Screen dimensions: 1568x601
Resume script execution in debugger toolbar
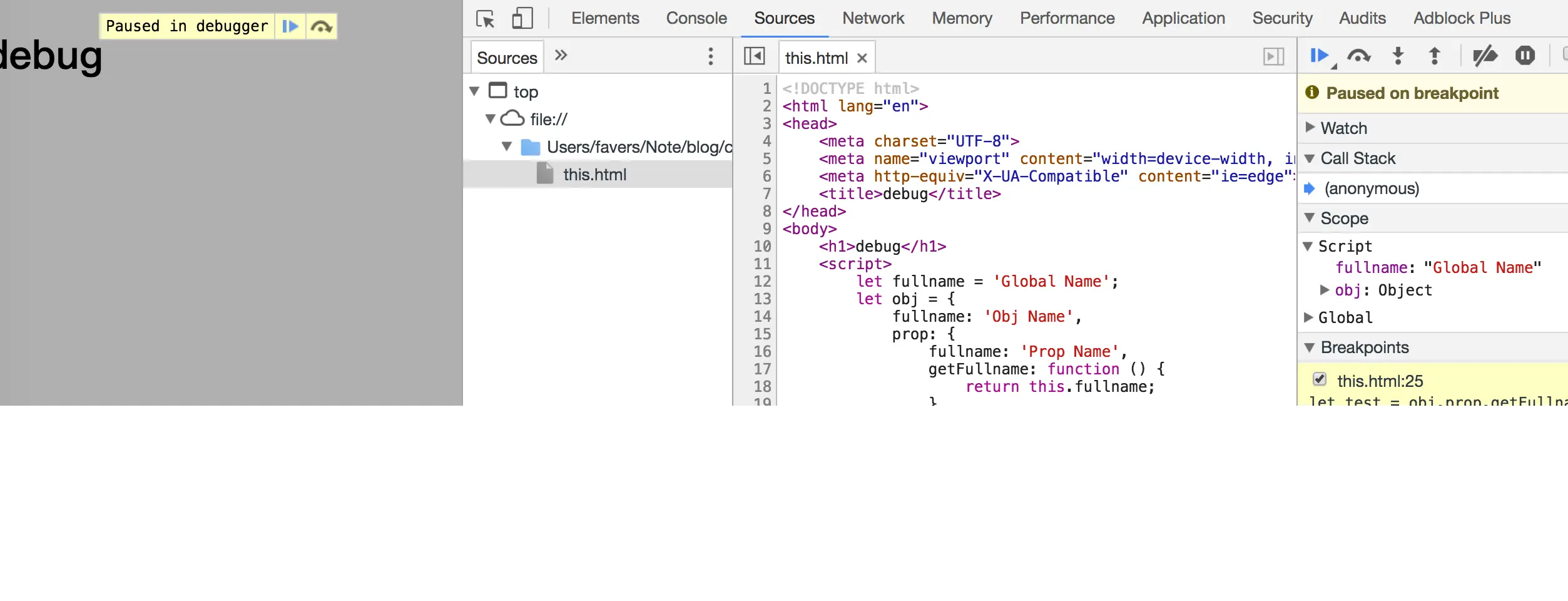pos(1320,56)
